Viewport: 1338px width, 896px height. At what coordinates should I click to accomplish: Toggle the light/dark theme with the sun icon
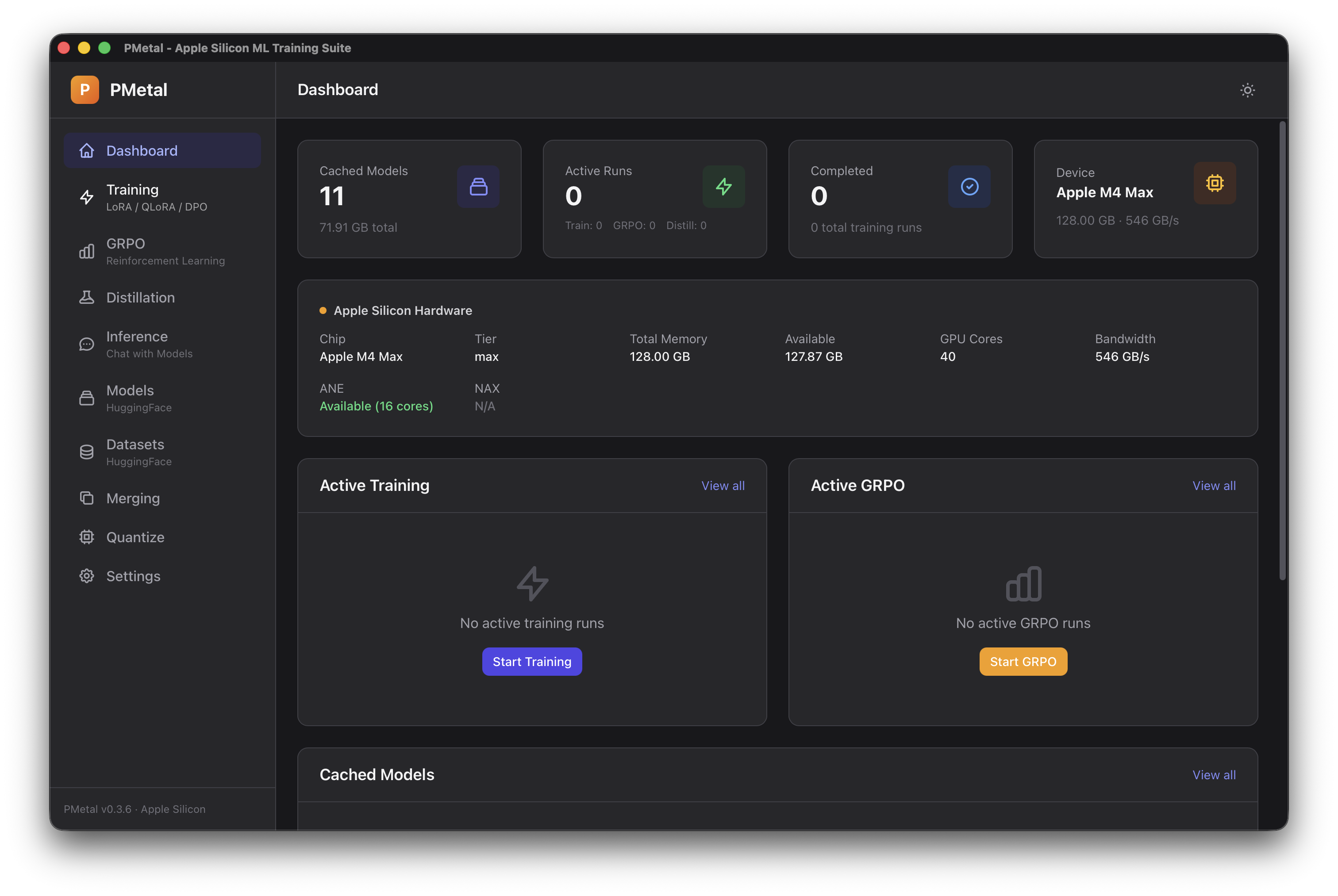tap(1248, 90)
